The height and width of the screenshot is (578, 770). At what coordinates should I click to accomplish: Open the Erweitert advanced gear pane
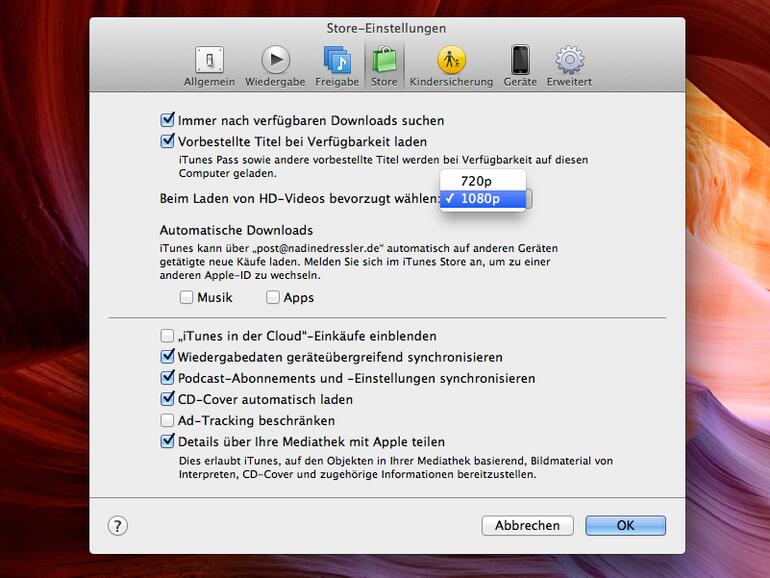coord(569,66)
